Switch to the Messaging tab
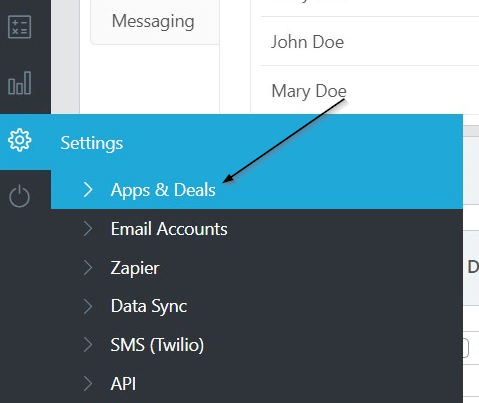Screen dimensions: 479x403 [155, 22]
